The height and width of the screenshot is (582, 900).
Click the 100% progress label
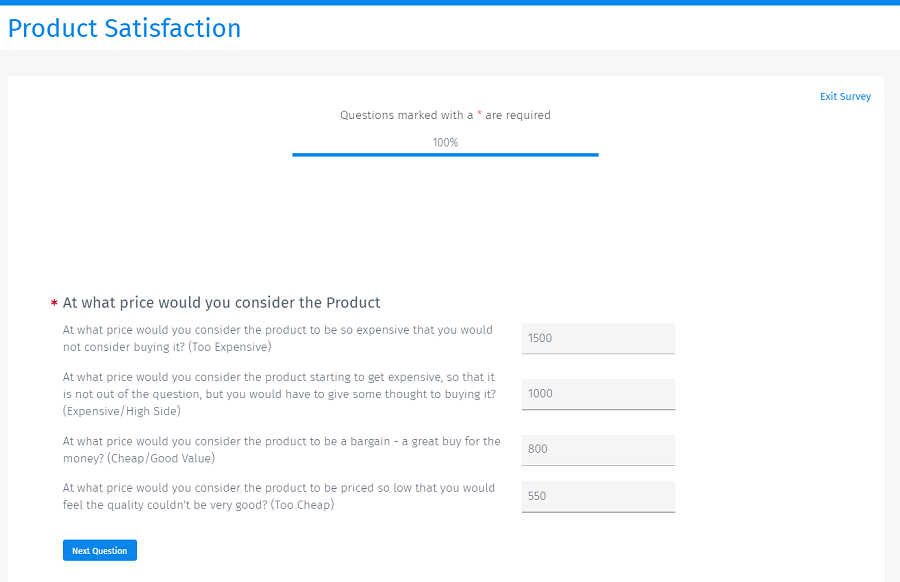click(x=445, y=143)
